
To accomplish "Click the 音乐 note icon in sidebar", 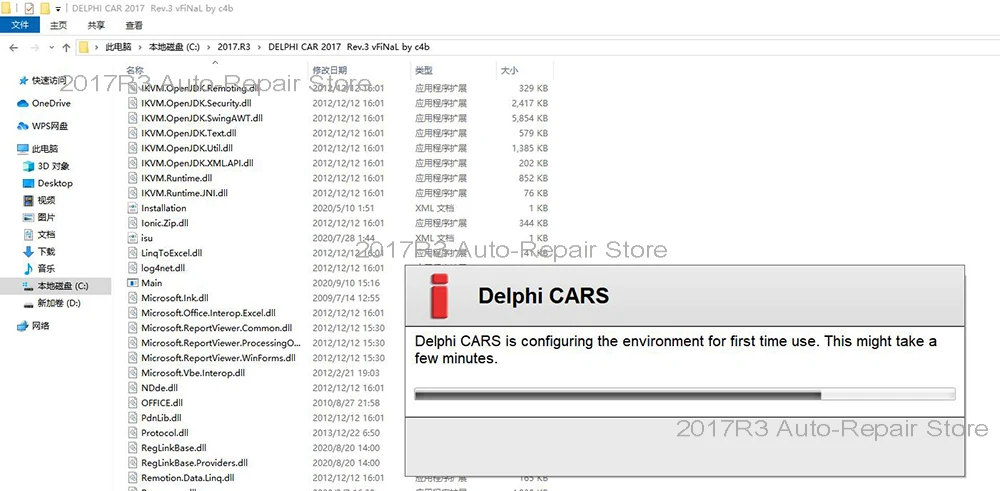I will (x=28, y=269).
